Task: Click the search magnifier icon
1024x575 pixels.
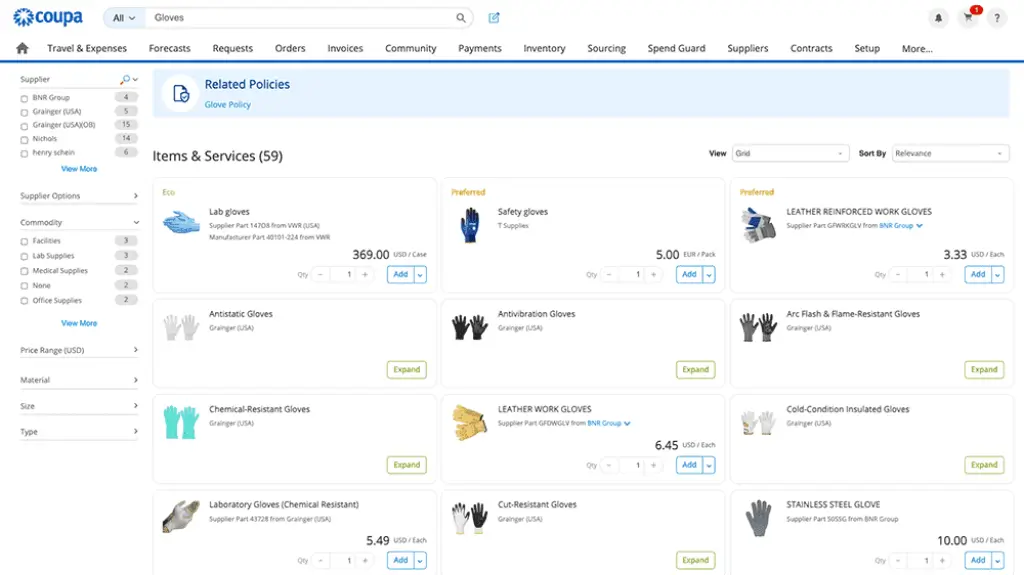Action: pos(460,18)
